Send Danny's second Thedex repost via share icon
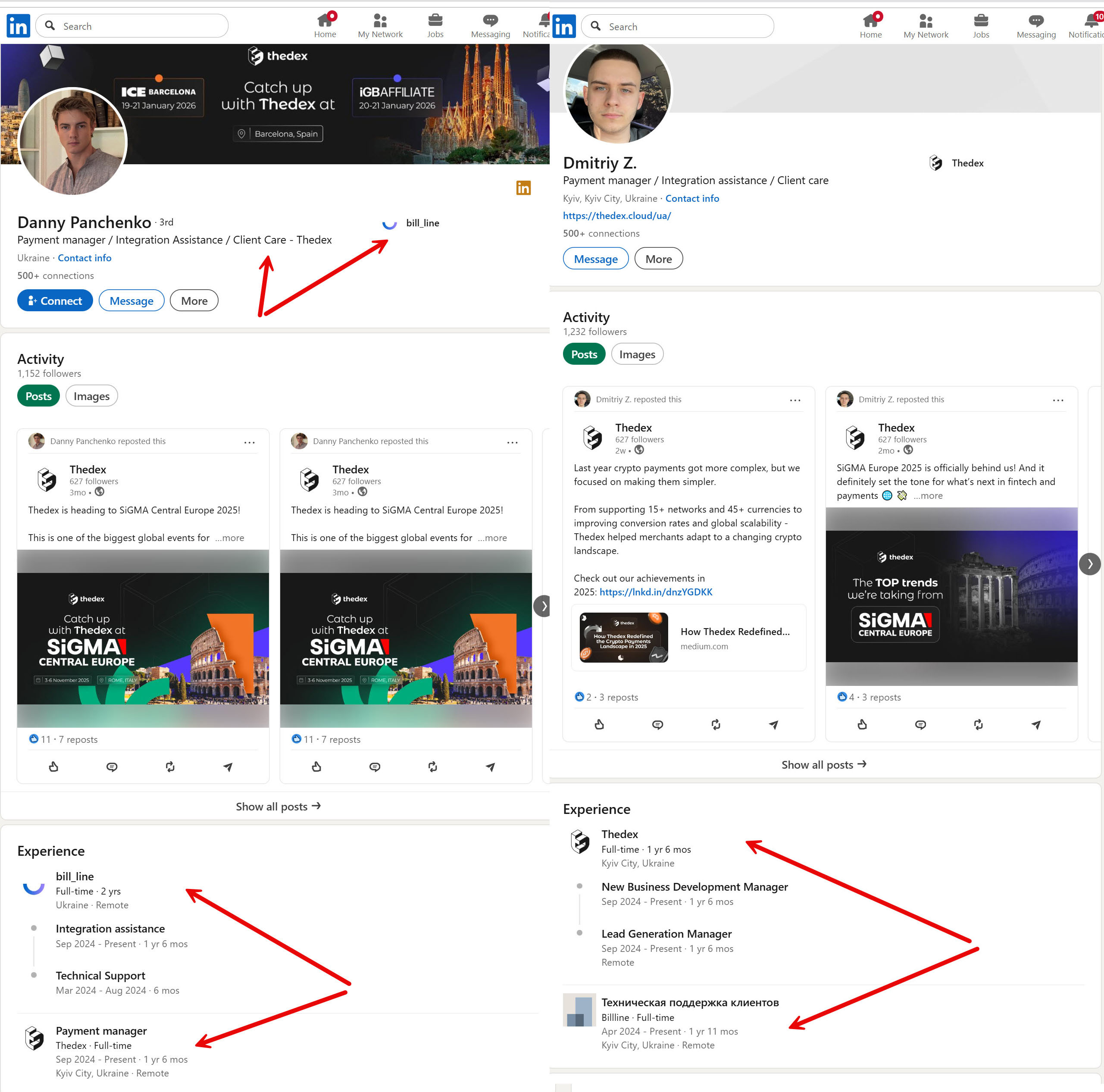The height and width of the screenshot is (1092, 1104). click(x=490, y=766)
